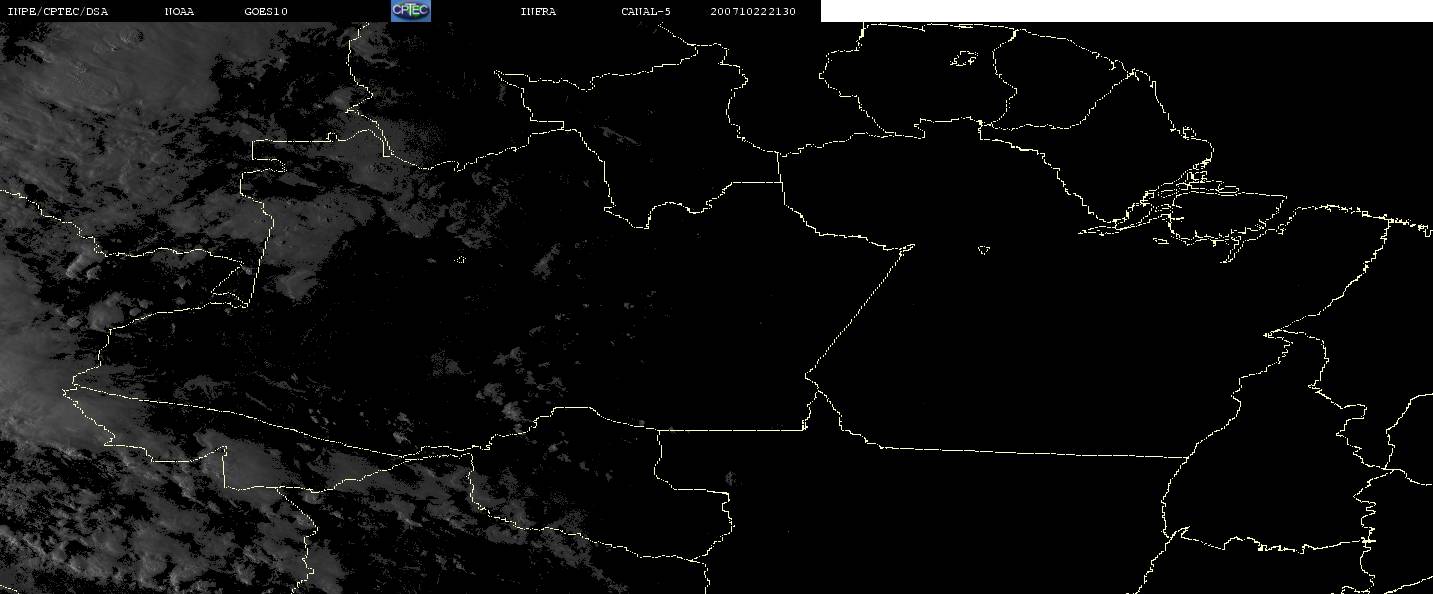
Task: Select the INPE/CPTEC/DSA header label
Action: [x=57, y=11]
